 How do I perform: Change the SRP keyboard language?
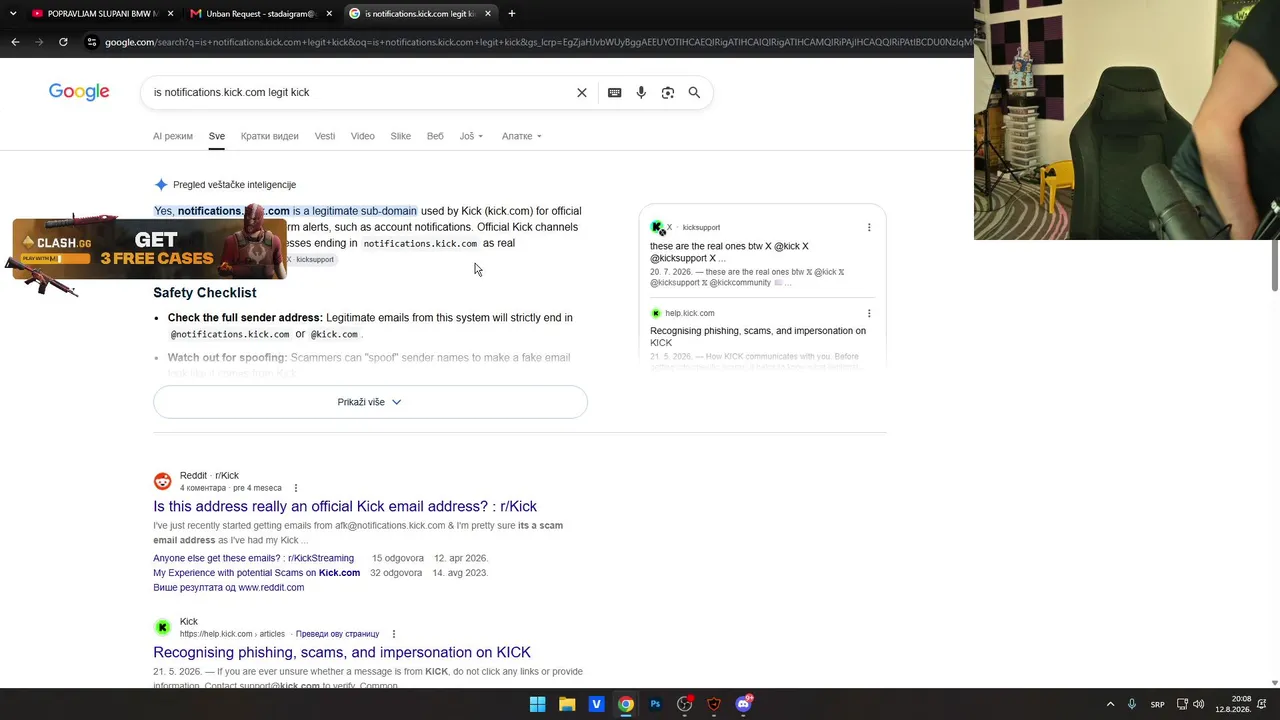pyautogui.click(x=1157, y=704)
